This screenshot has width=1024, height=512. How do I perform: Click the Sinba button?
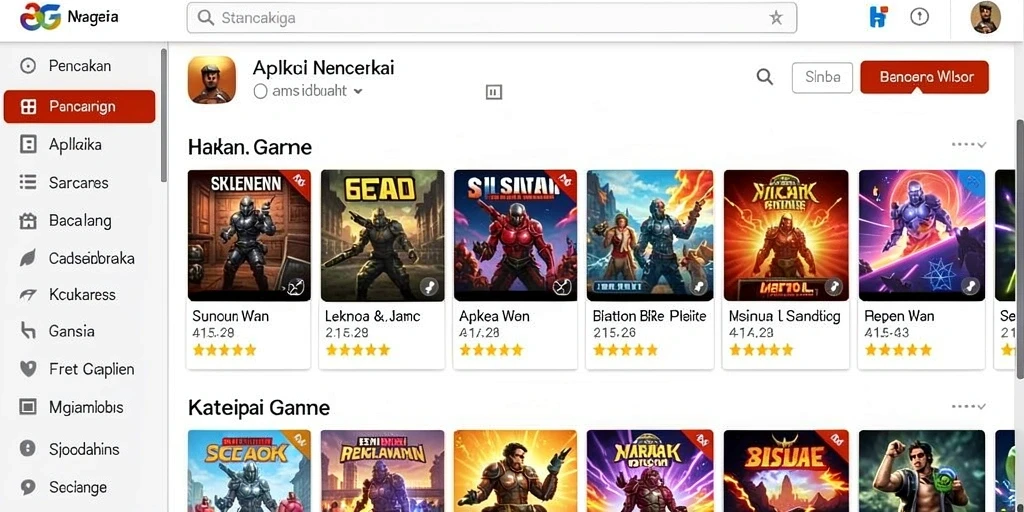[x=822, y=77]
